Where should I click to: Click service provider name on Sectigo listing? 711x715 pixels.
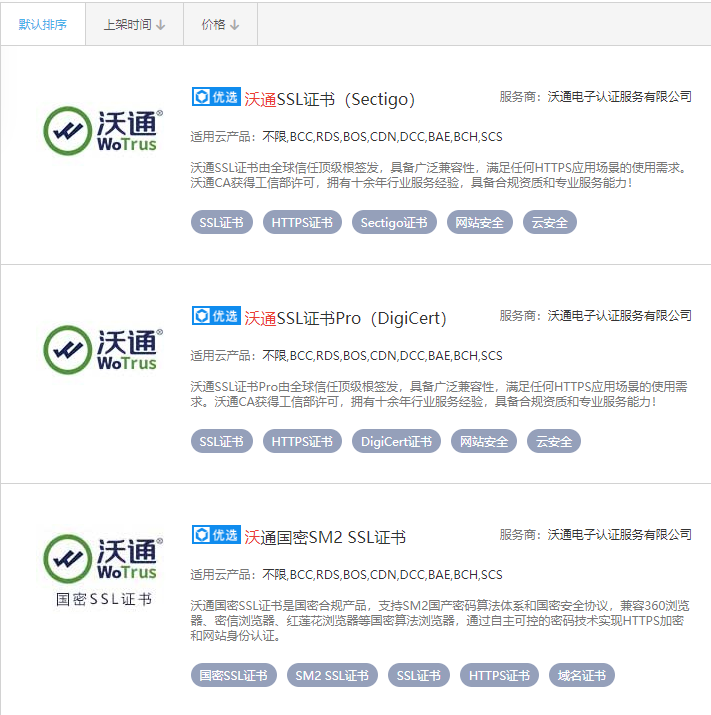(619, 96)
